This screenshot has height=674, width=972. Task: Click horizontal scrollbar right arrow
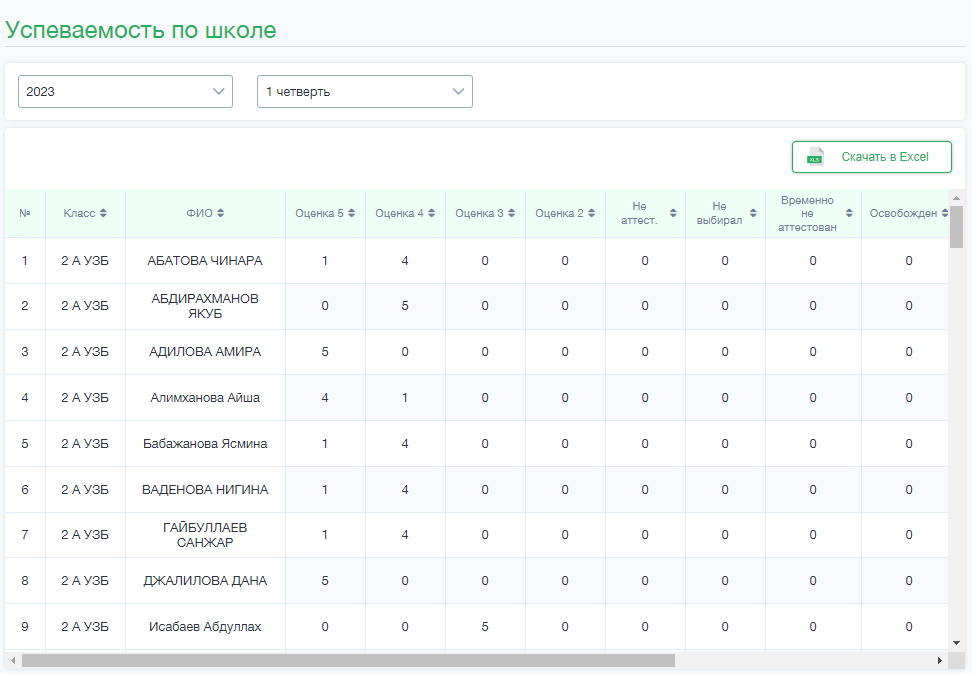pos(940,660)
